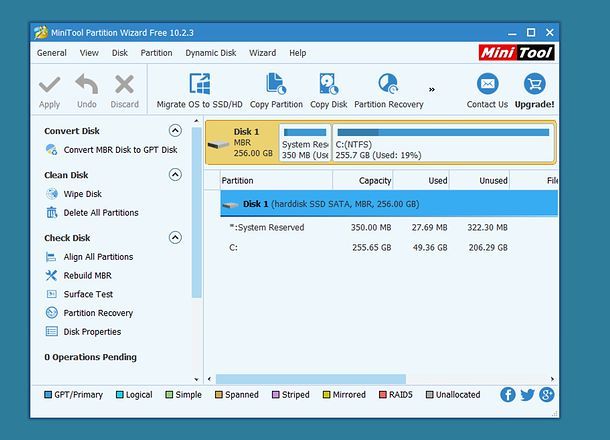Click the sidebar scroll-down arrow
The height and width of the screenshot is (440, 610).
196,379
